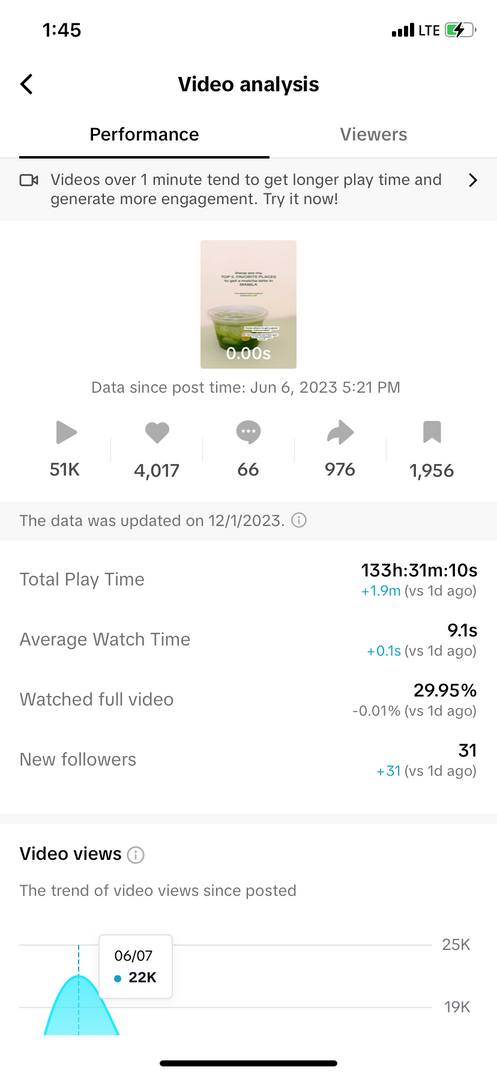Tap the back arrow icon

[x=27, y=84]
